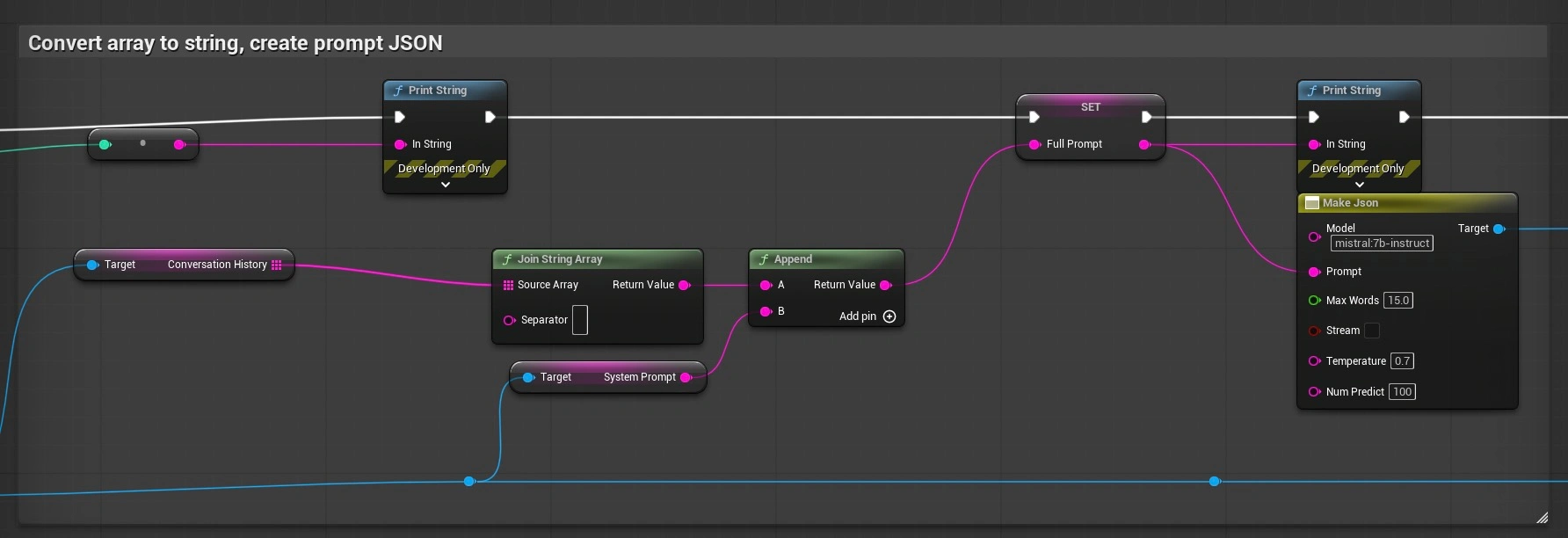The width and height of the screenshot is (1568, 538).
Task: Click the Model field showing mistral:7b-instruct
Action: tap(1382, 244)
